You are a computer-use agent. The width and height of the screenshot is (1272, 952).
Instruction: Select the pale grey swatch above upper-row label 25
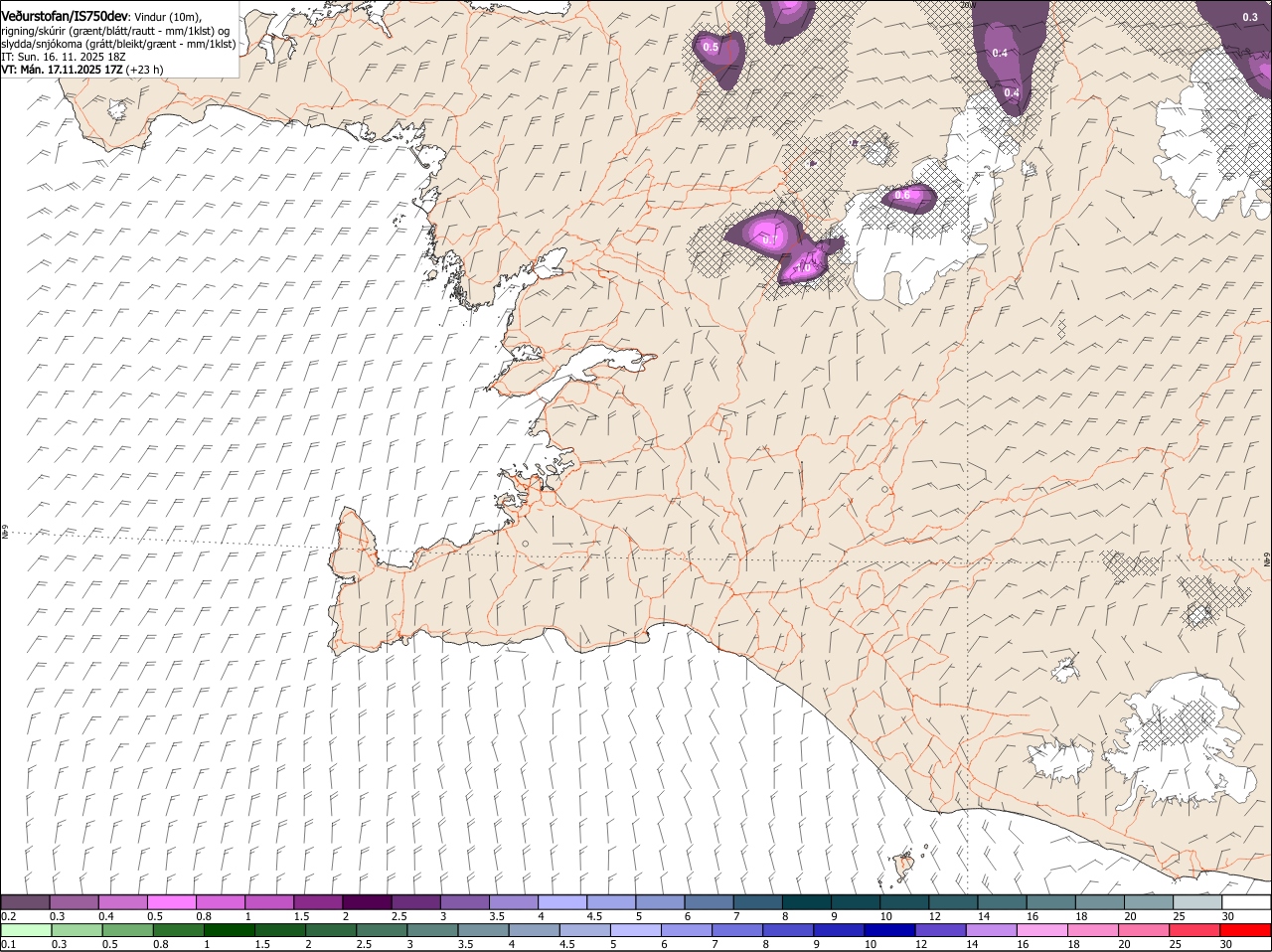[x=1197, y=902]
